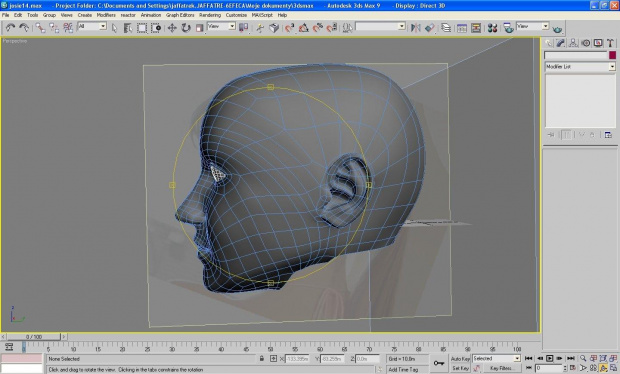Click the large Set Keys key button
The image size is (620, 374).
pyautogui.click(x=438, y=363)
